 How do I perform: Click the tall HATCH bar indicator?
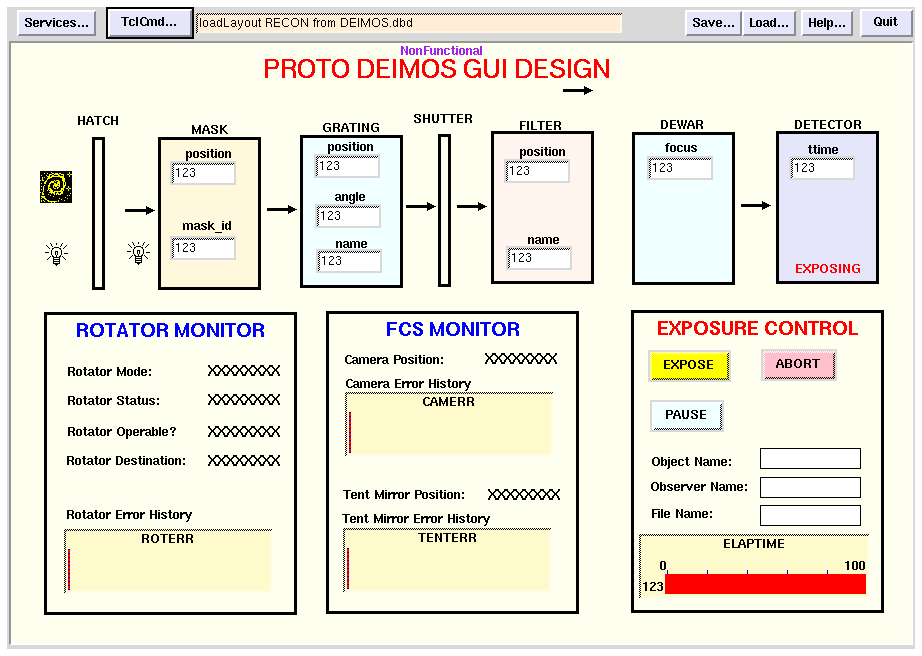click(x=98, y=213)
